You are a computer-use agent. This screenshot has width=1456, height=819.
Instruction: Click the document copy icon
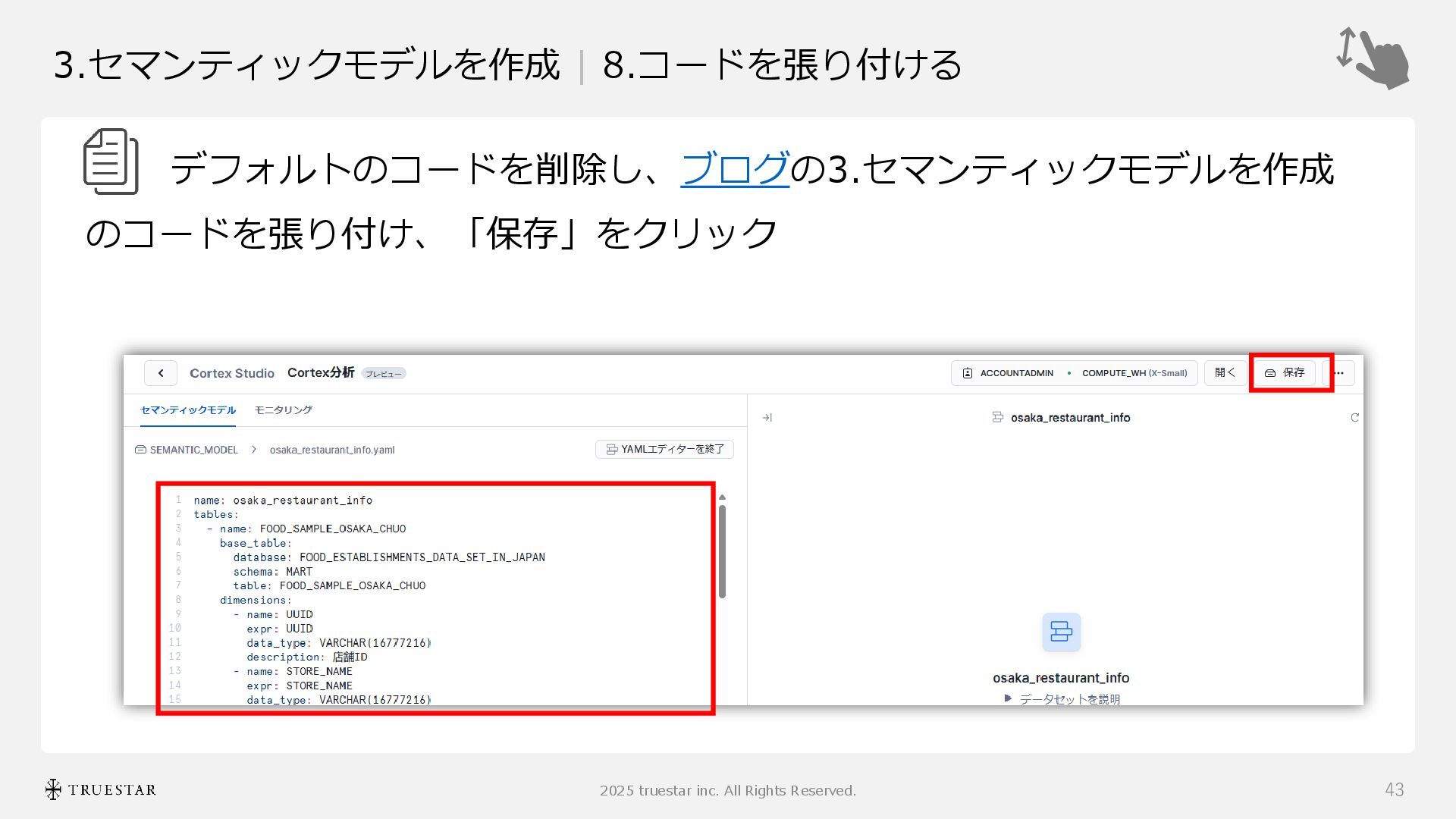tap(111, 162)
